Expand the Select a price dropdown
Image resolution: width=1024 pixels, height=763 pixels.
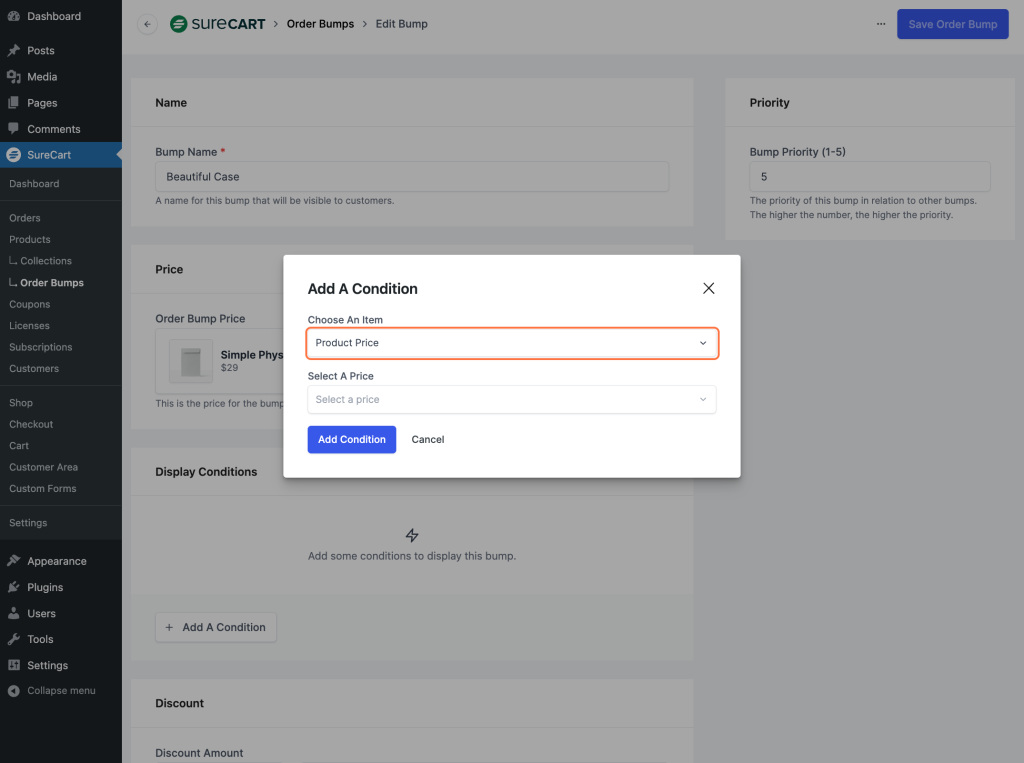(x=512, y=400)
